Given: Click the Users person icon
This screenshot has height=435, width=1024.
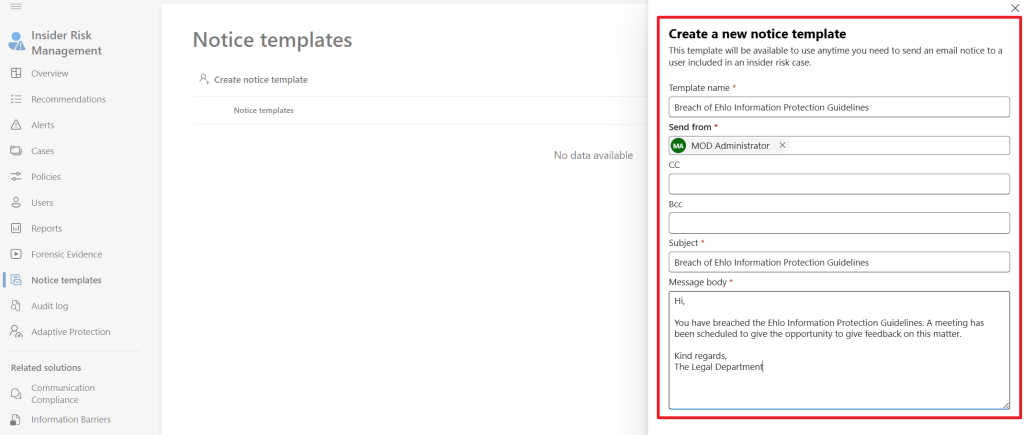Looking at the screenshot, I should (16, 203).
